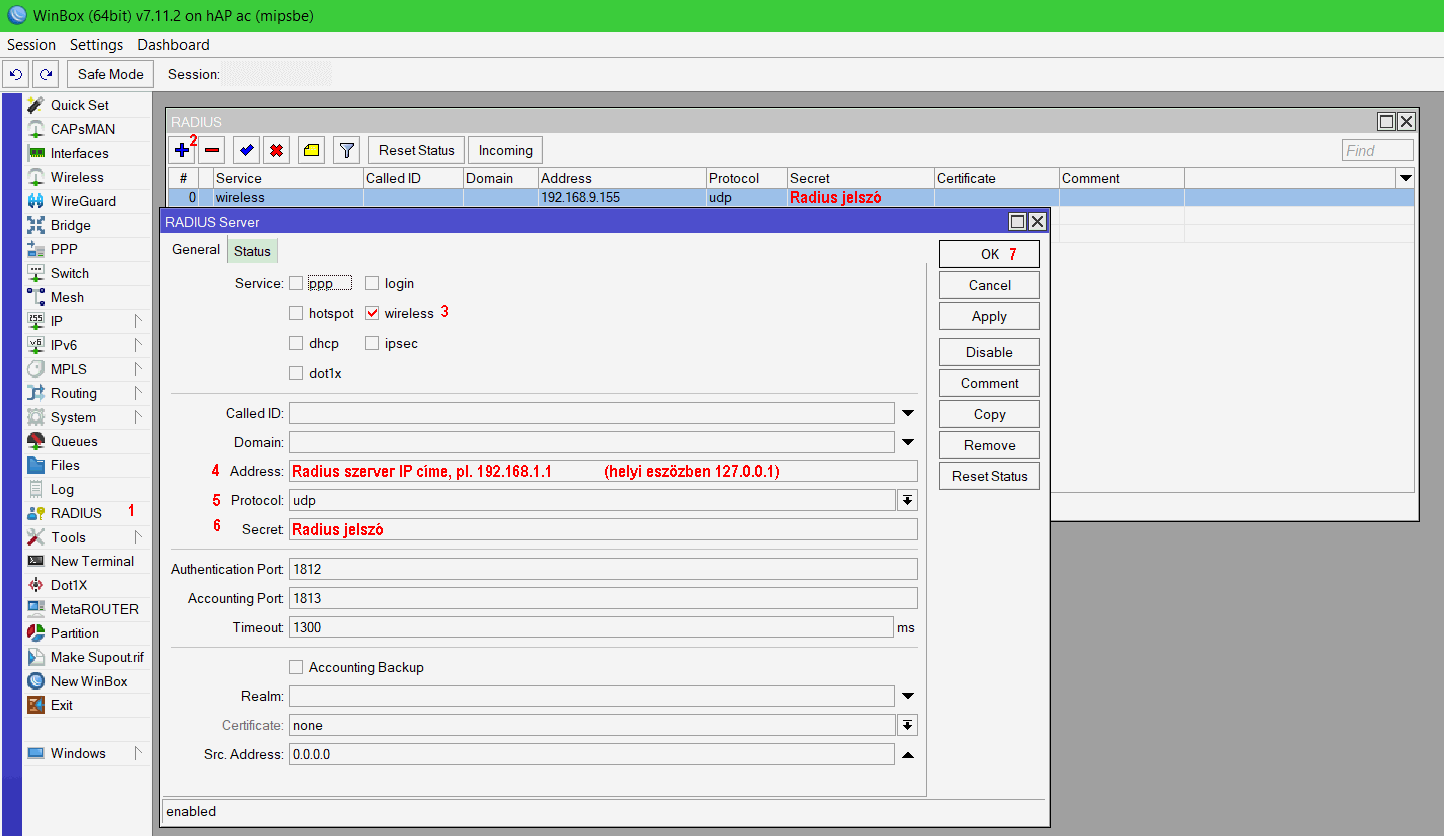This screenshot has width=1444, height=836.
Task: Click the red X disable icon
Action: pos(277,151)
